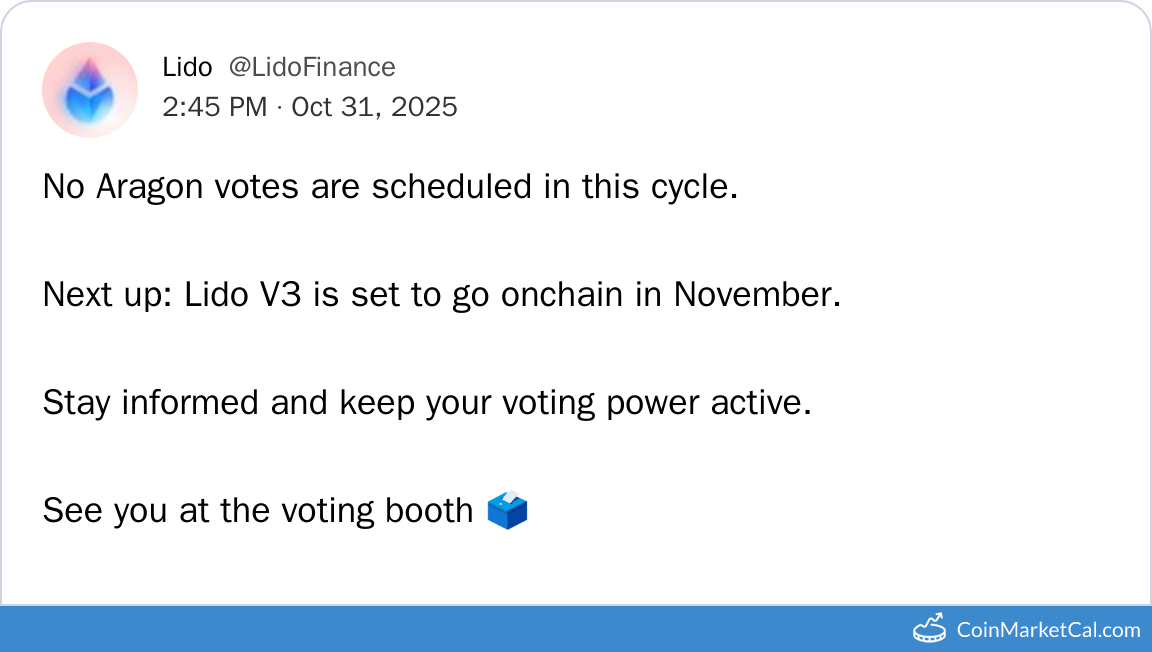Image resolution: width=1152 pixels, height=652 pixels.
Task: Click the sentence starting with Next up
Action: click(441, 295)
